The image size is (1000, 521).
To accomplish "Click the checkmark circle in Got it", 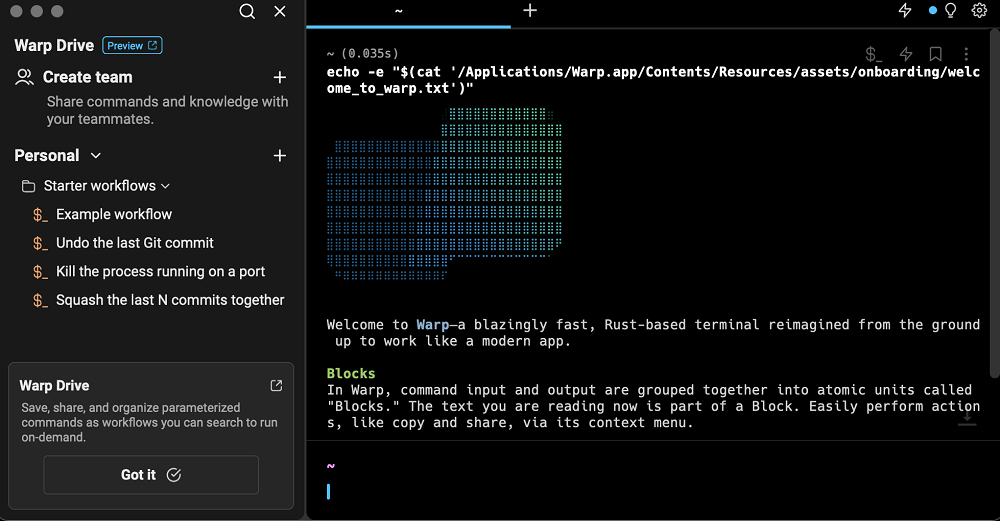I will pyautogui.click(x=173, y=474).
